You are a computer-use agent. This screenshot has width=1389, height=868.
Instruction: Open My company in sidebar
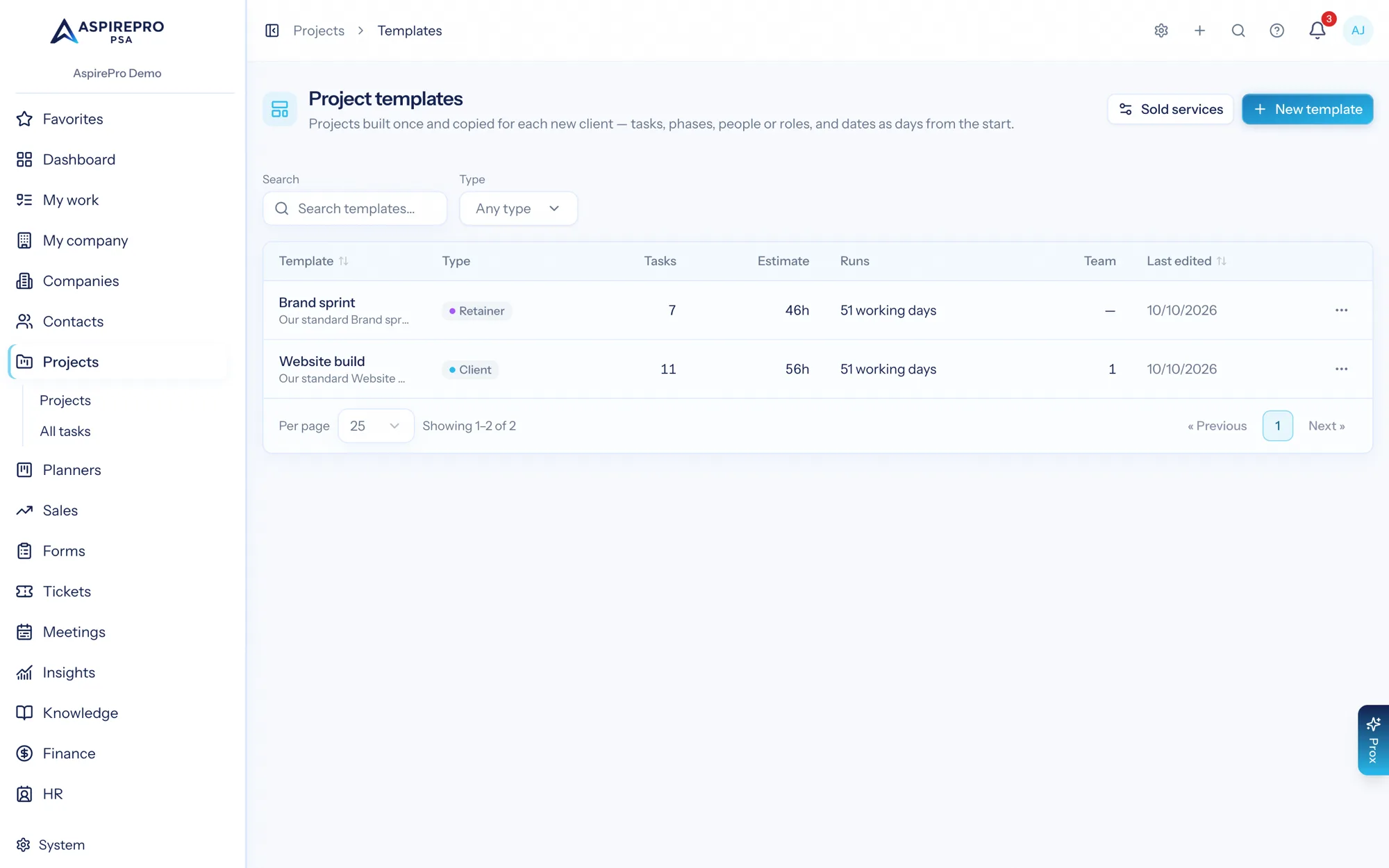pyautogui.click(x=117, y=240)
